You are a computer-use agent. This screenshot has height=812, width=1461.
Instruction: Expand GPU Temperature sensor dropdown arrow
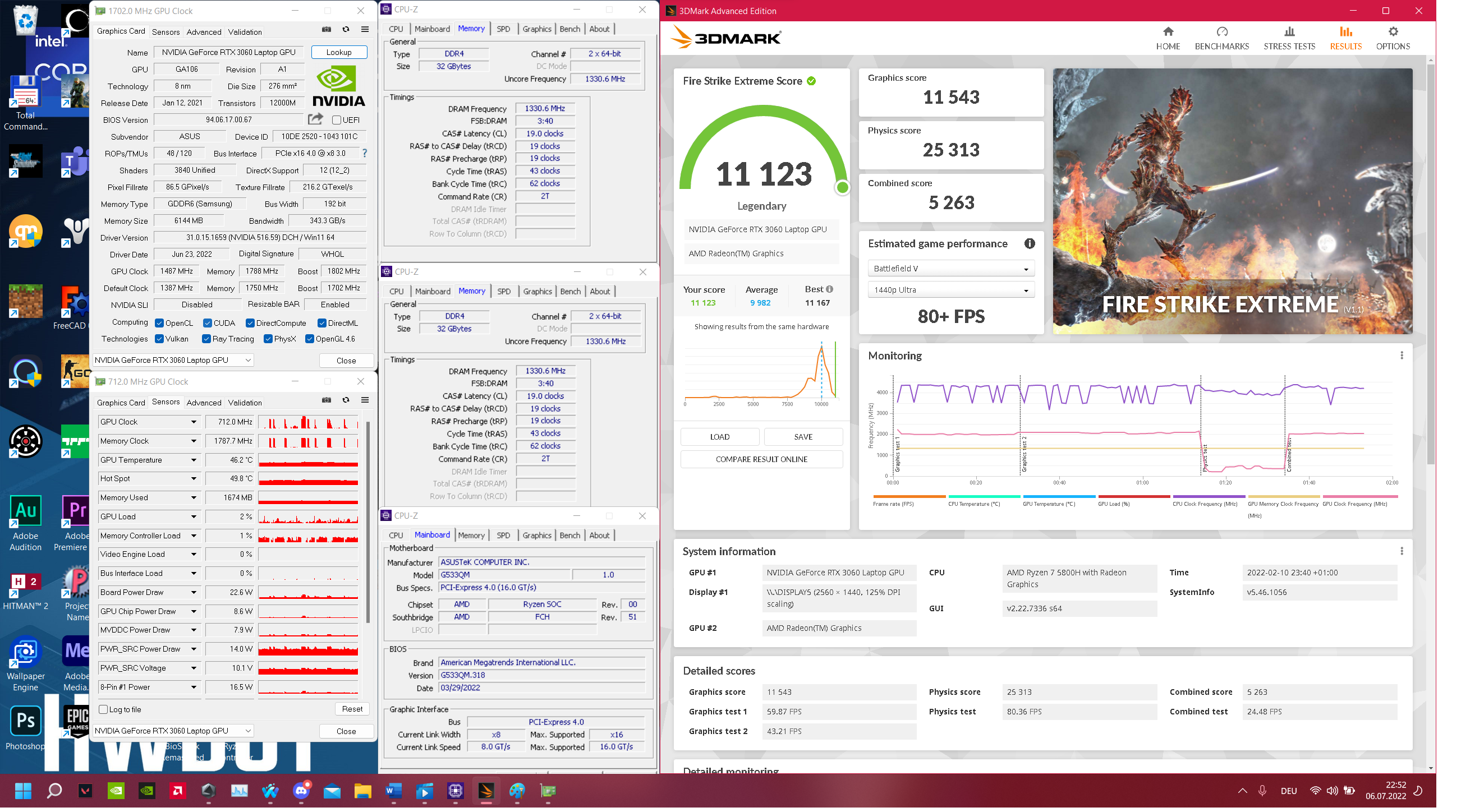194,460
